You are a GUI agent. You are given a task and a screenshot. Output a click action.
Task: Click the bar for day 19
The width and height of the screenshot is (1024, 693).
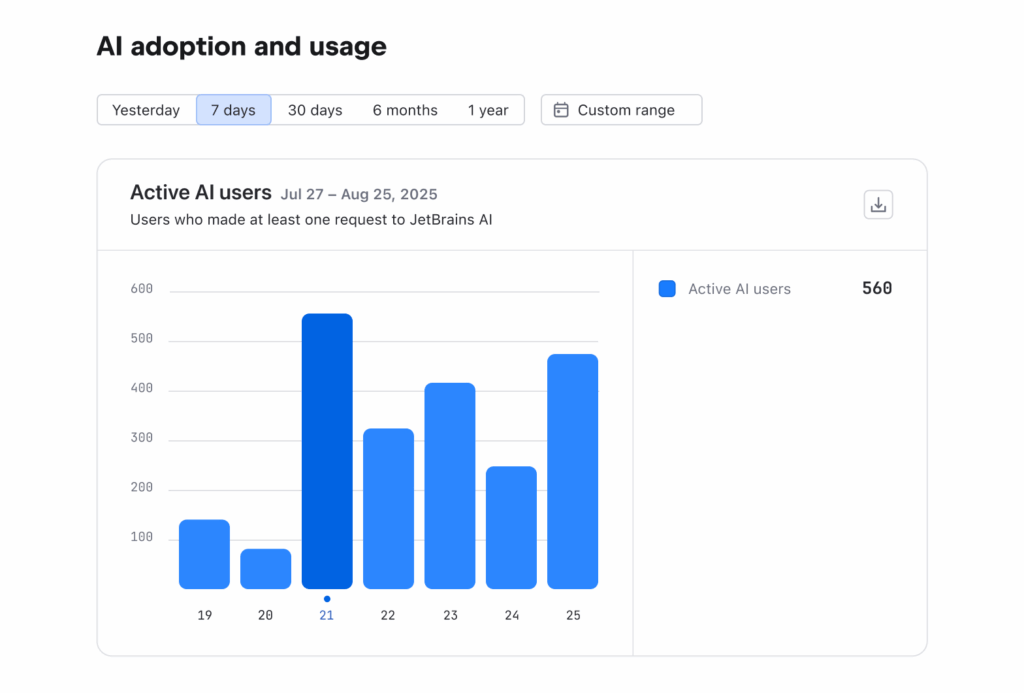pos(204,554)
